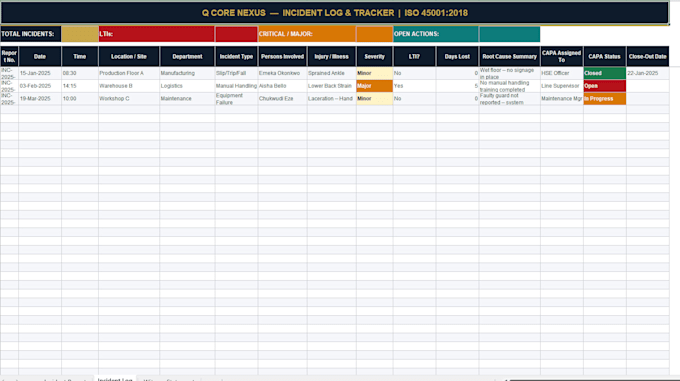Select the Yes LTI cell
This screenshot has height=381, width=680.
pos(415,86)
